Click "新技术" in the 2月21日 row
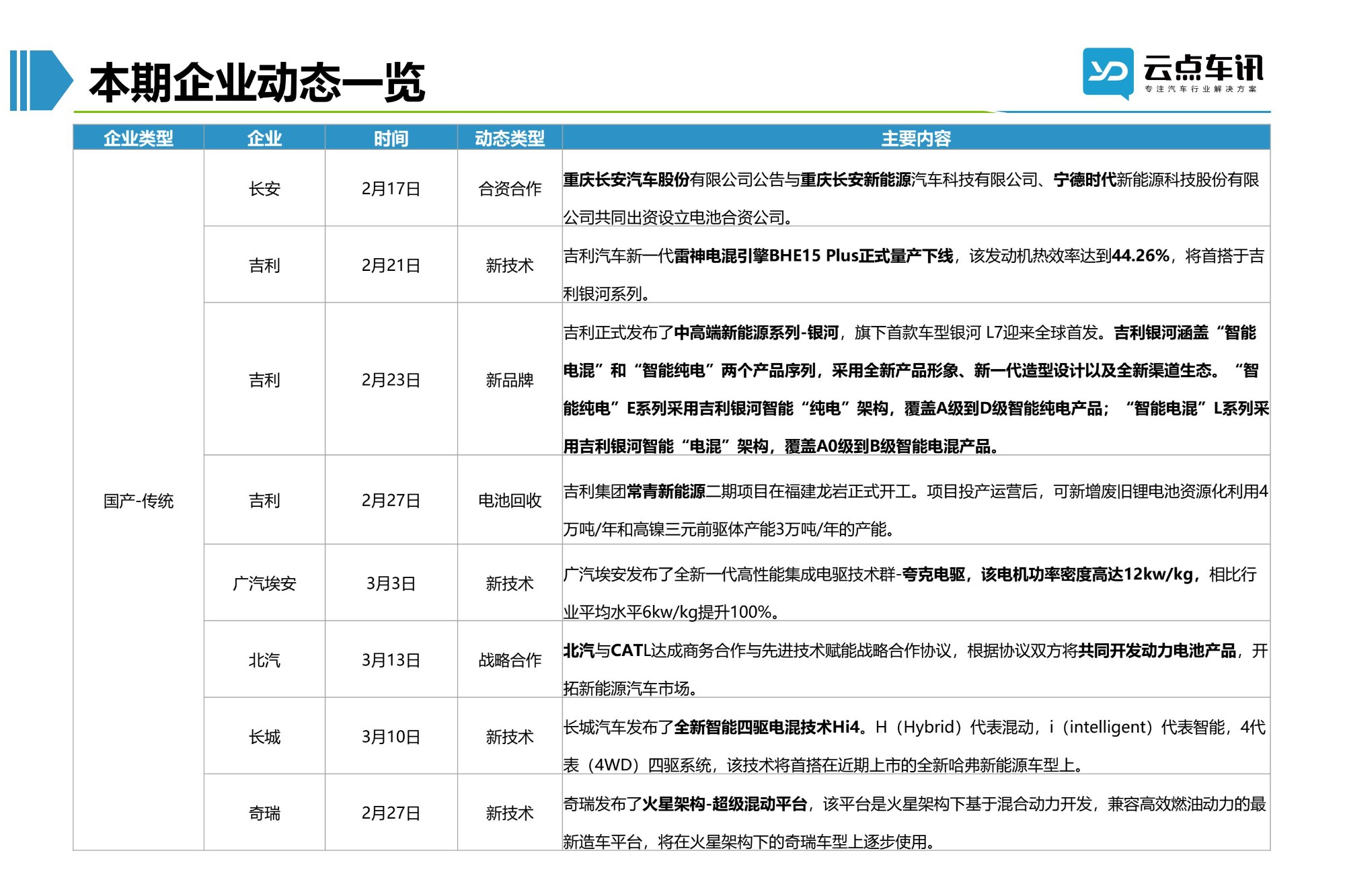1345x896 pixels. click(x=510, y=266)
